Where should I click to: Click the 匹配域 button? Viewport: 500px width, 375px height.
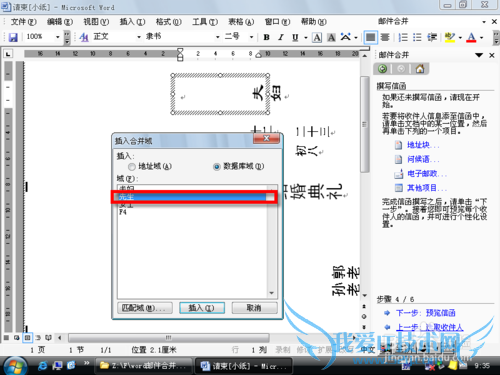[x=145, y=308]
